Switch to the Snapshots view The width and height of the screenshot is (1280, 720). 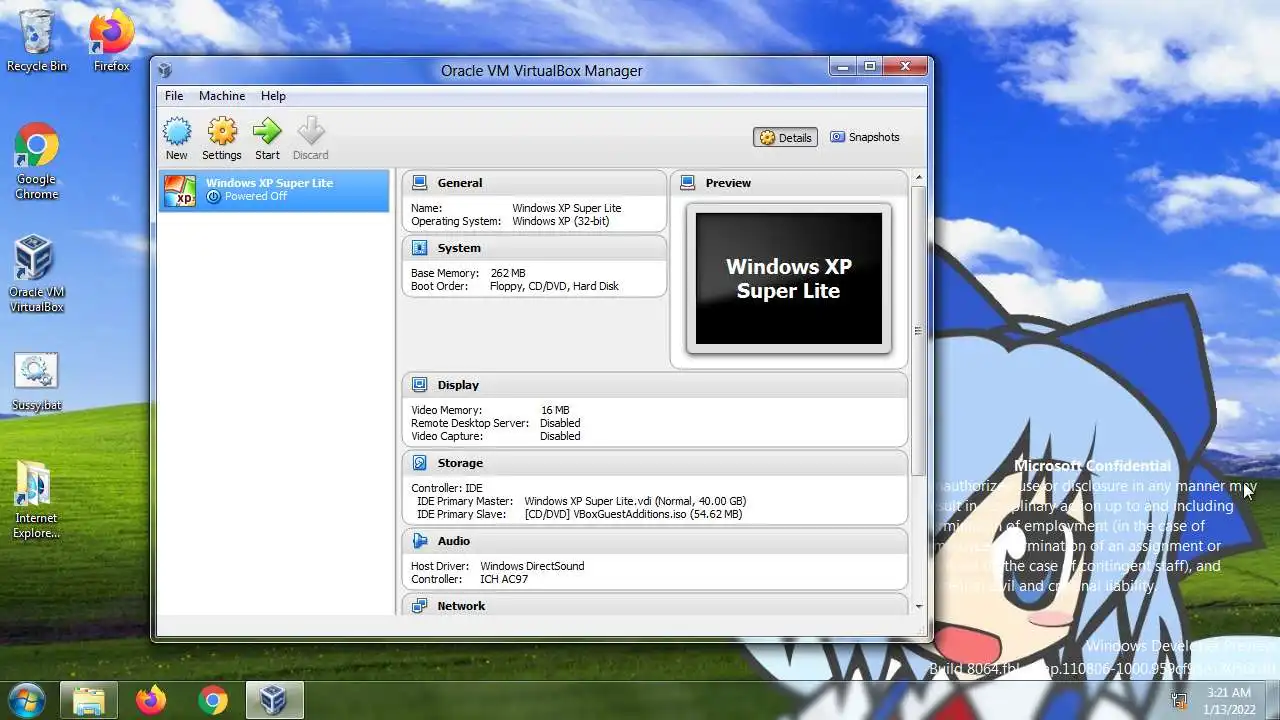pos(865,137)
